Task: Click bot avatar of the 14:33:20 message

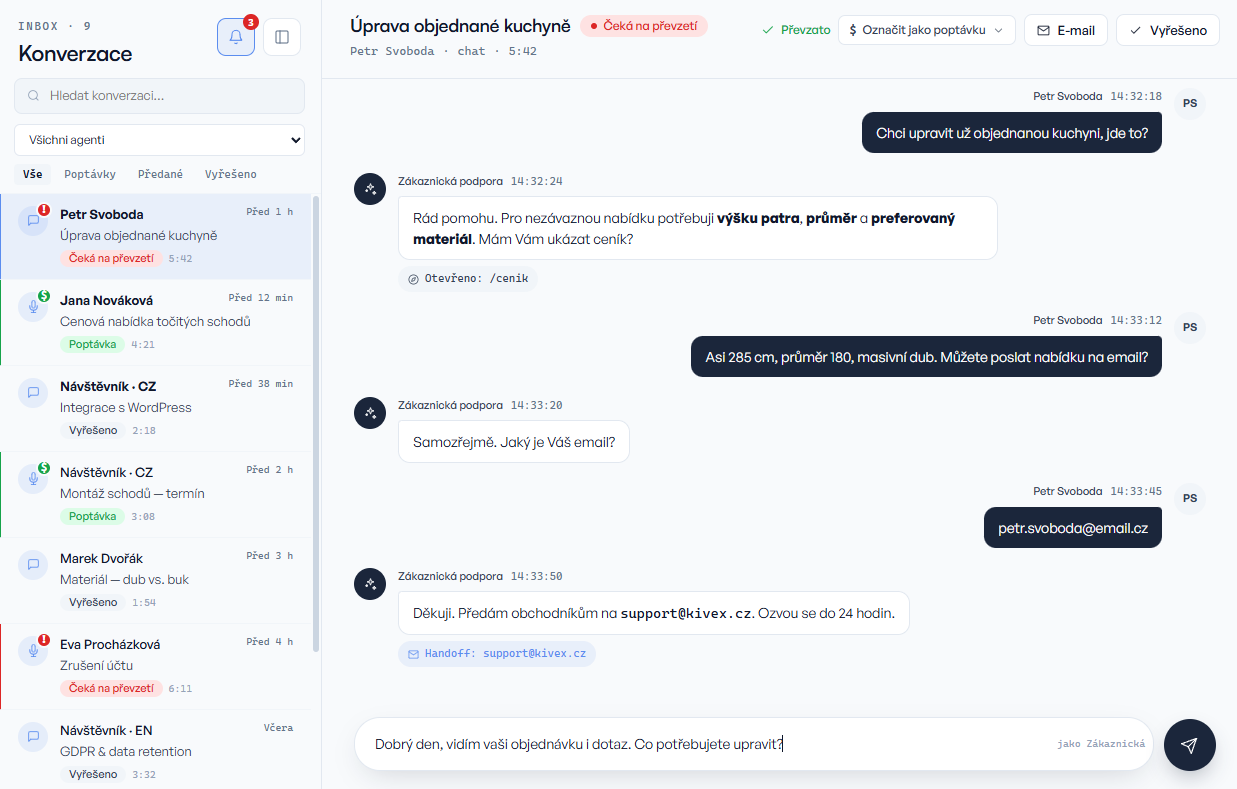Action: [370, 413]
